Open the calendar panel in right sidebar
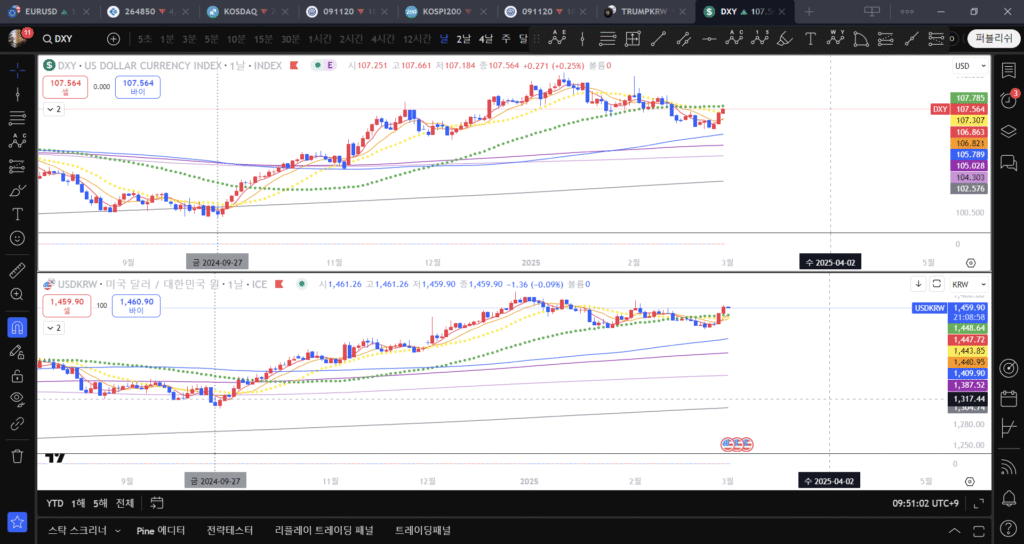Screen dimensions: 1024x544 pos(1008,398)
